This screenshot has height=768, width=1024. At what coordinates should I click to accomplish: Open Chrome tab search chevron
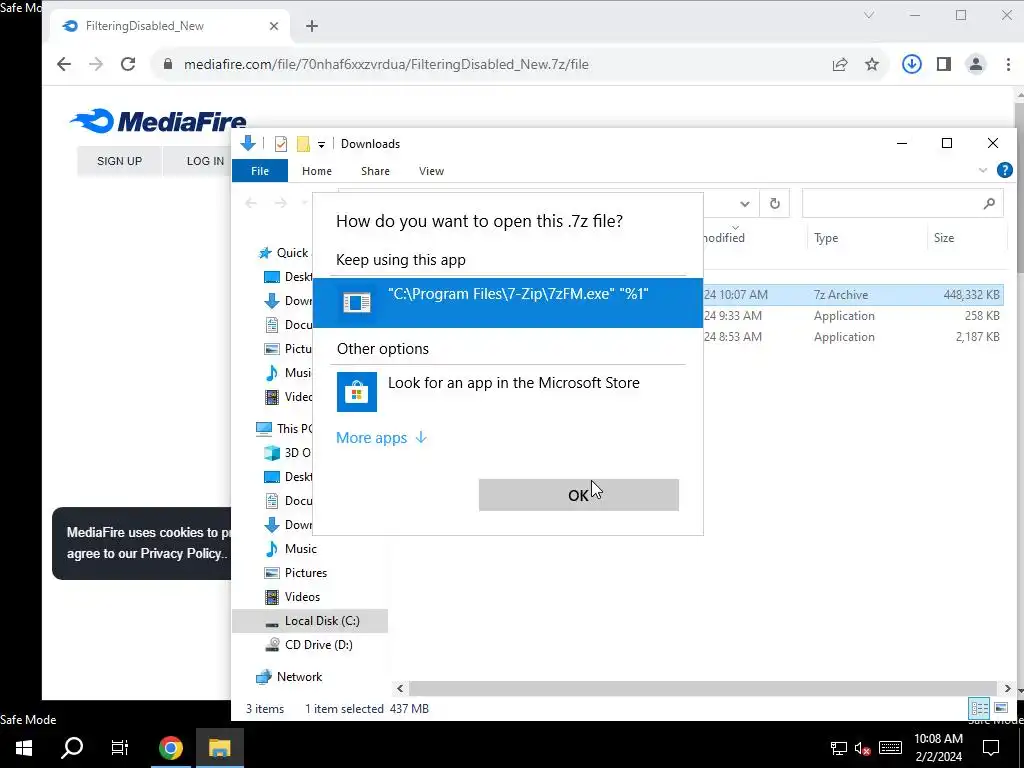coord(869,15)
